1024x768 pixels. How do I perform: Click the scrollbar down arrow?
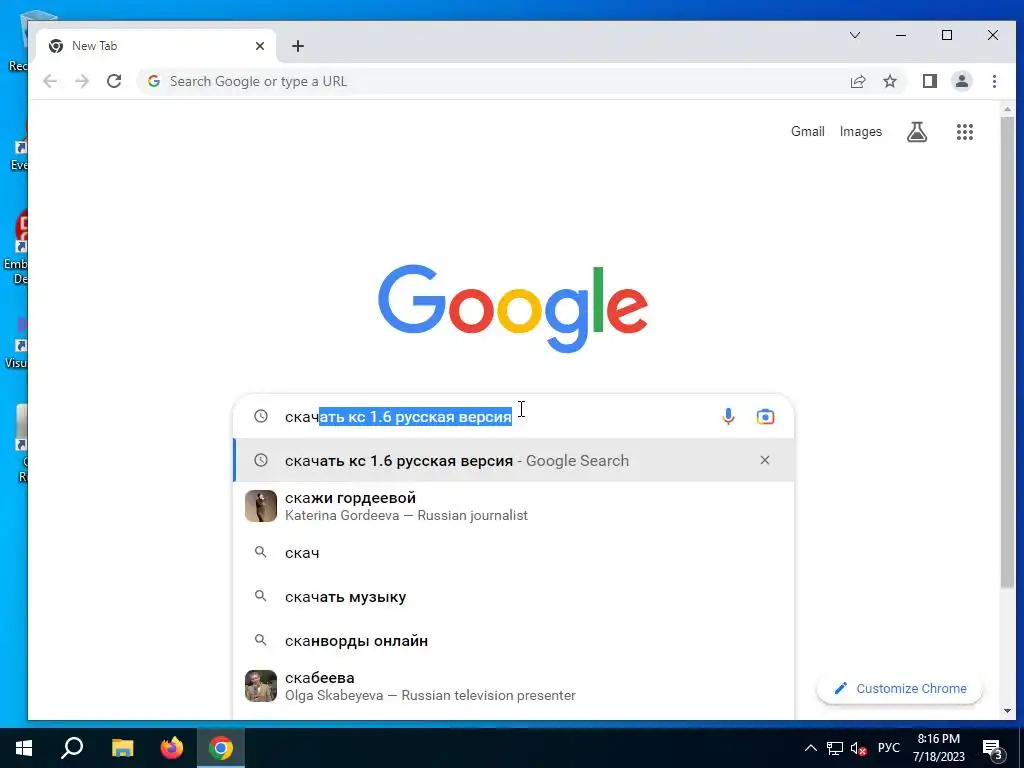[x=1006, y=711]
